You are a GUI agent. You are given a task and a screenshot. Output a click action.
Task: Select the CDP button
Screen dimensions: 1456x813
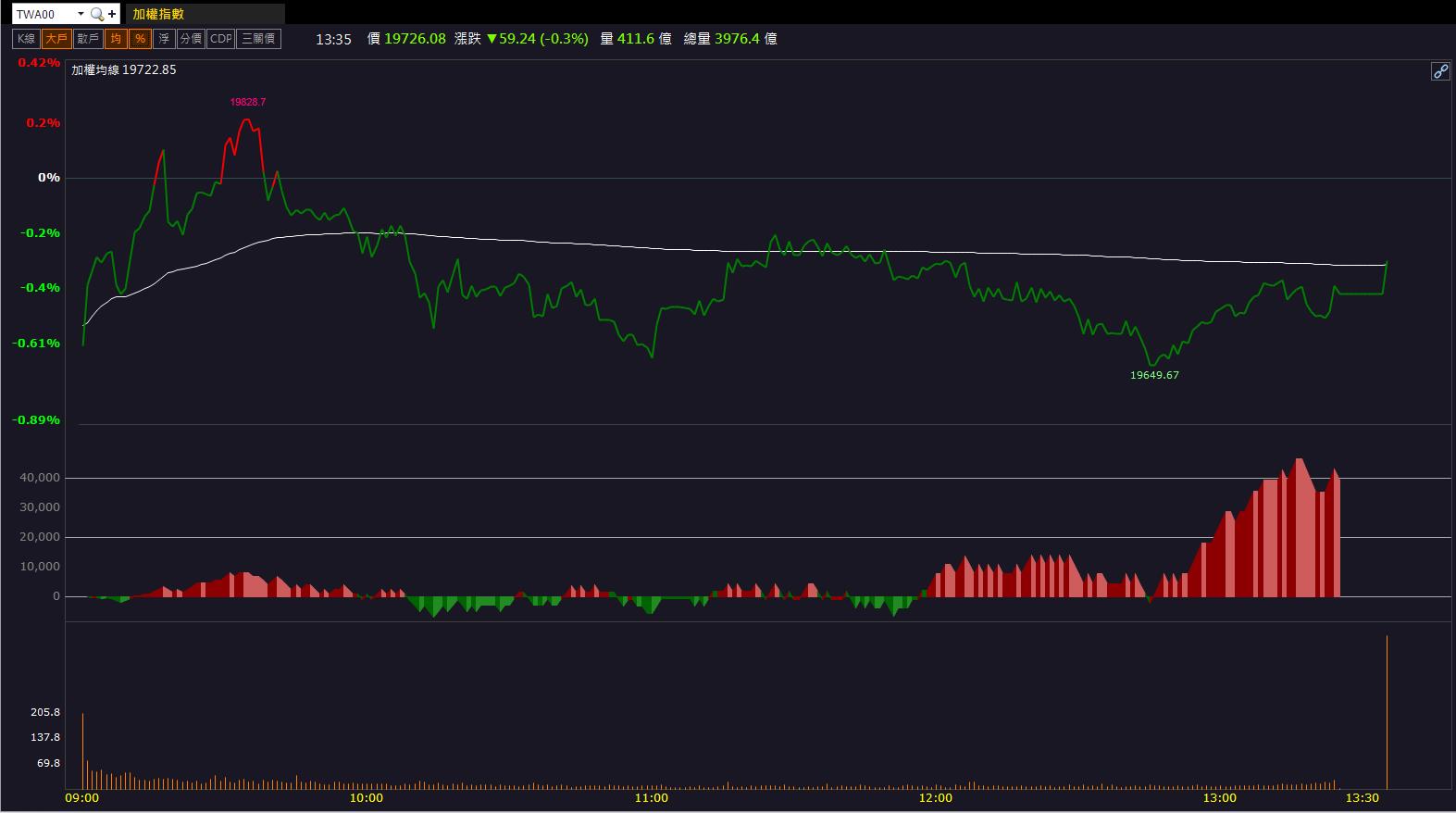click(x=220, y=39)
